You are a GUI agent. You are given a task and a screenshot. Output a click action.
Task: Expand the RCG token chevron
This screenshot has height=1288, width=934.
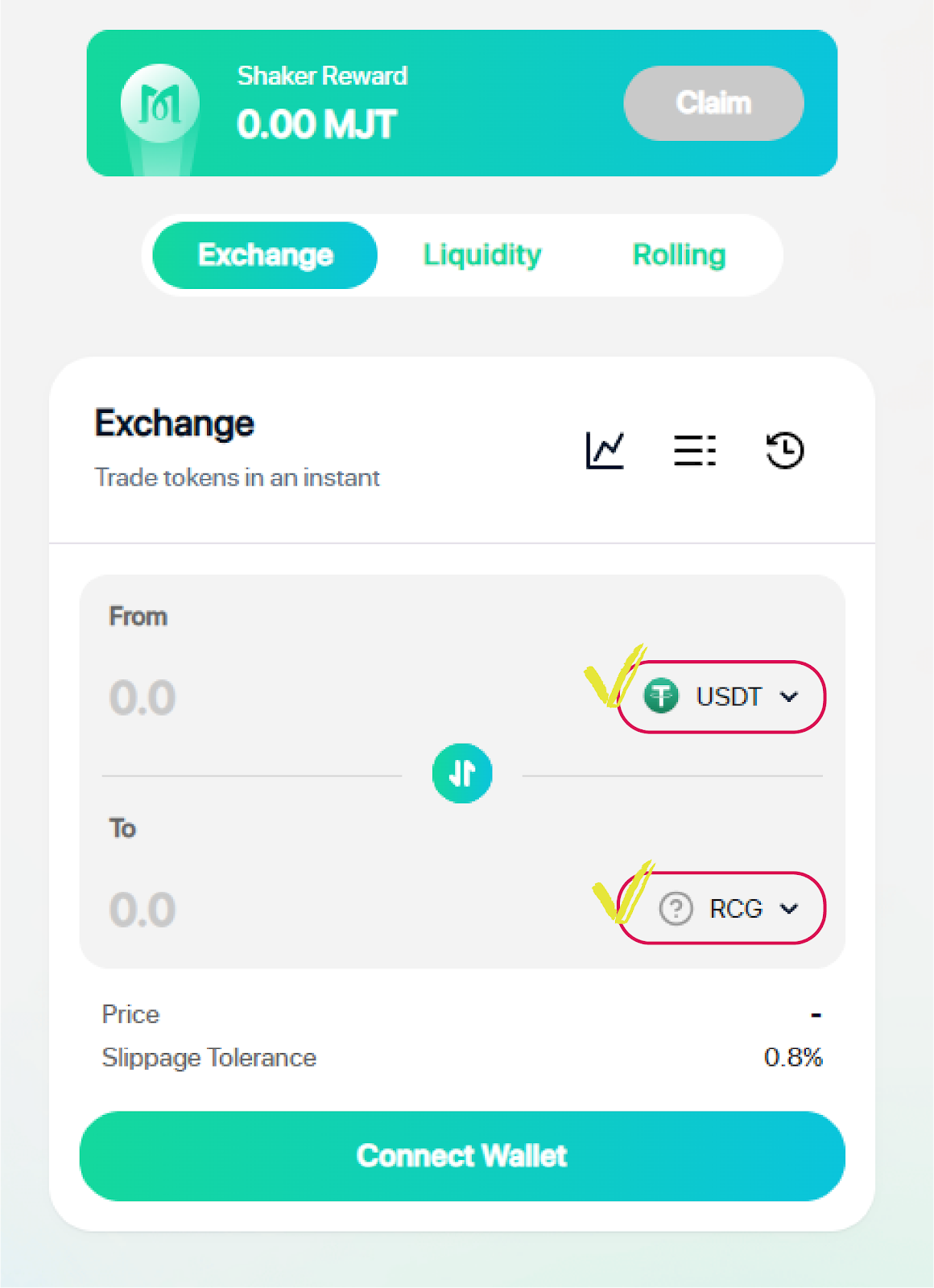(789, 909)
